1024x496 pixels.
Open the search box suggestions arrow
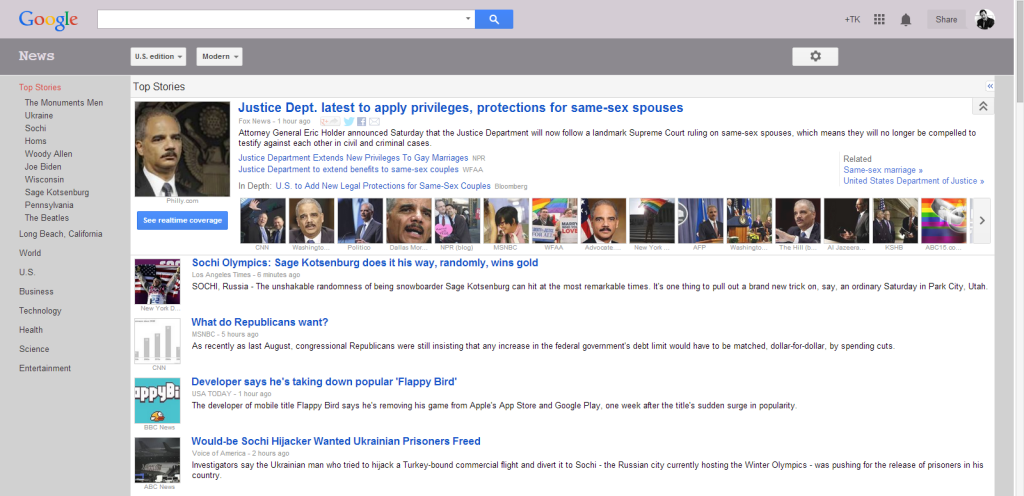click(x=468, y=19)
